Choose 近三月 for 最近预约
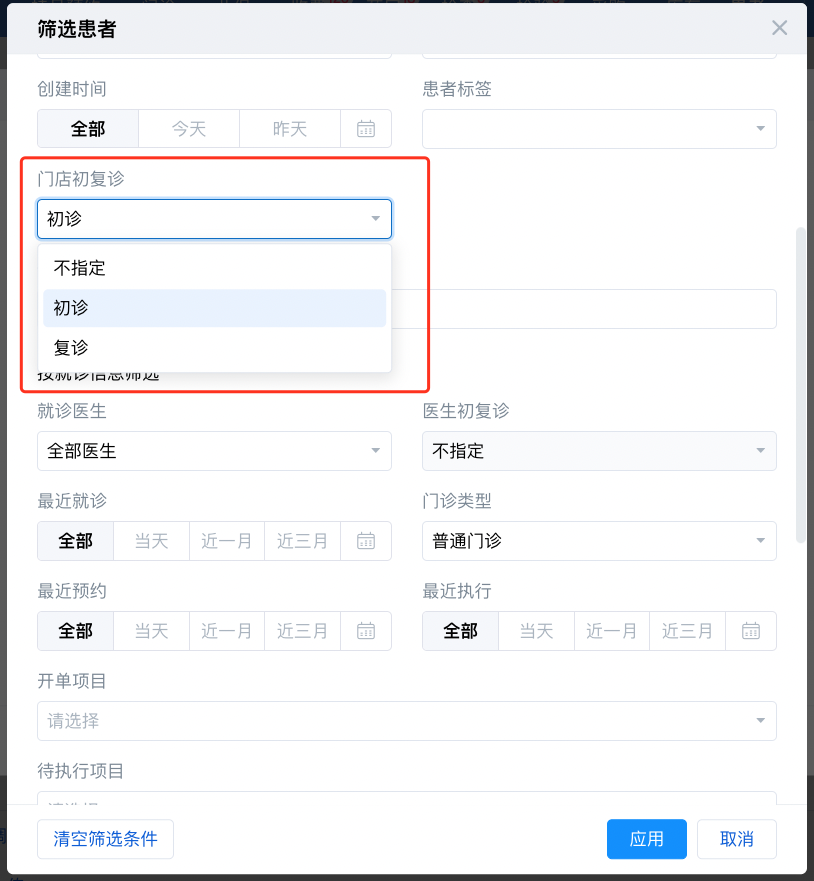The image size is (814, 881). (303, 631)
